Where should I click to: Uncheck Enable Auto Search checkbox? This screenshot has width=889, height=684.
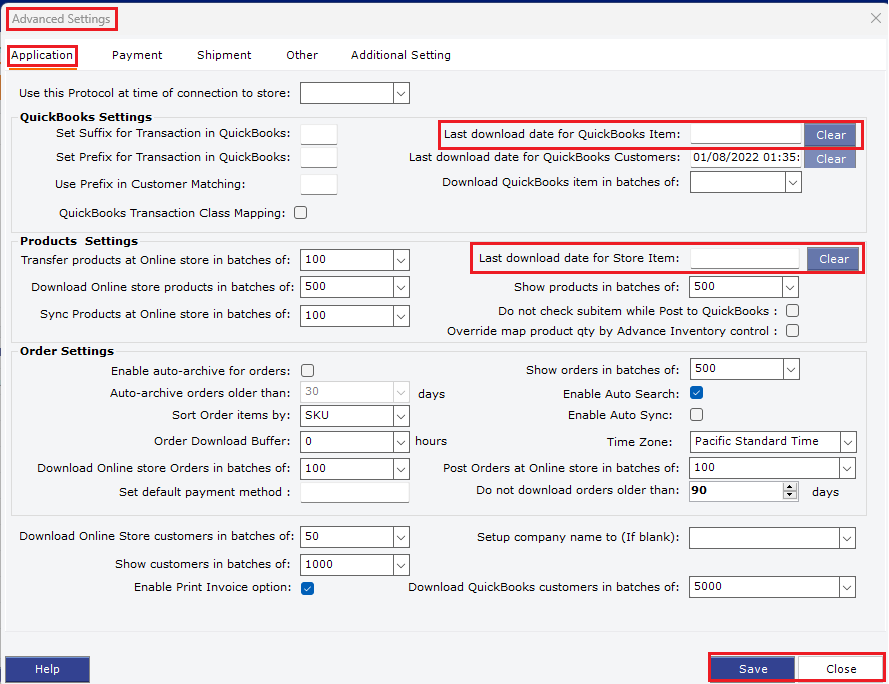tap(697, 392)
